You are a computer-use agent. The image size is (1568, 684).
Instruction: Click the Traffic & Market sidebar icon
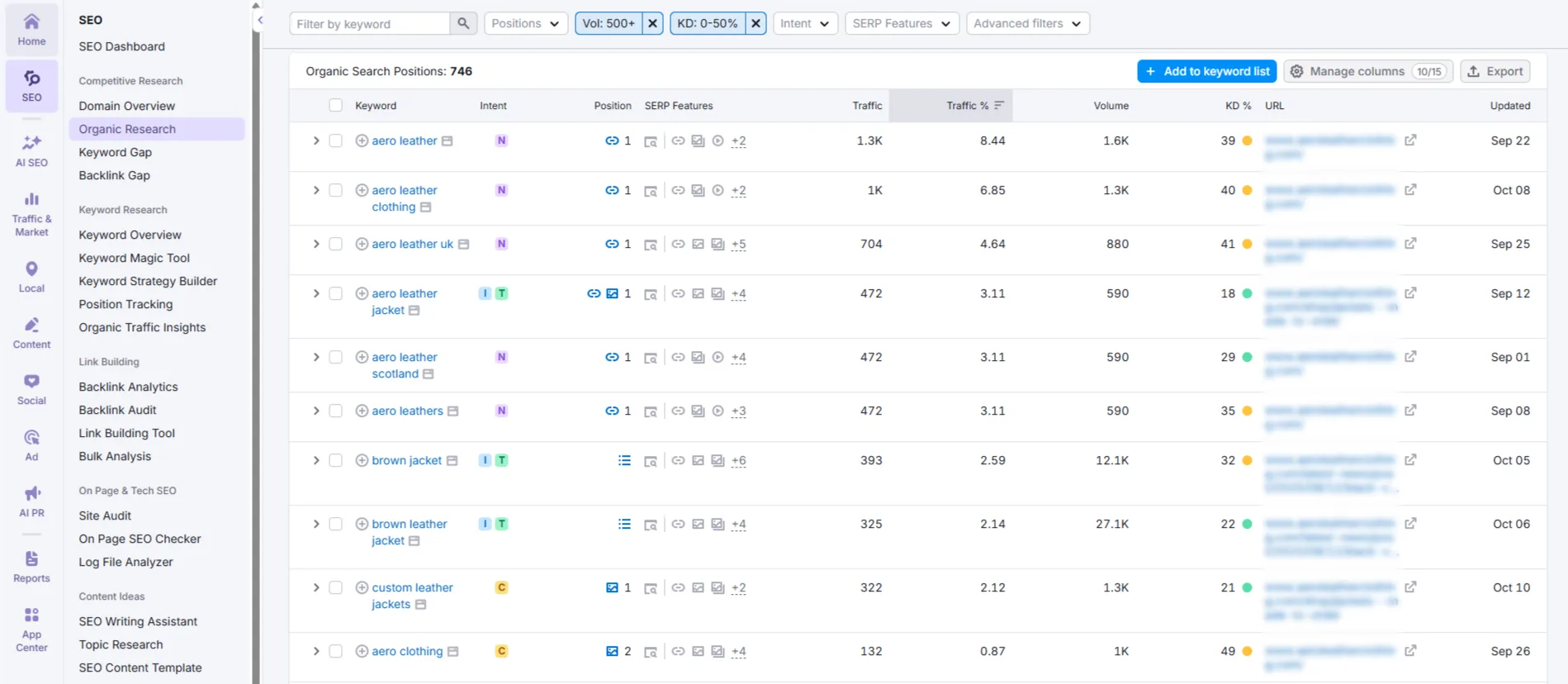click(x=31, y=213)
